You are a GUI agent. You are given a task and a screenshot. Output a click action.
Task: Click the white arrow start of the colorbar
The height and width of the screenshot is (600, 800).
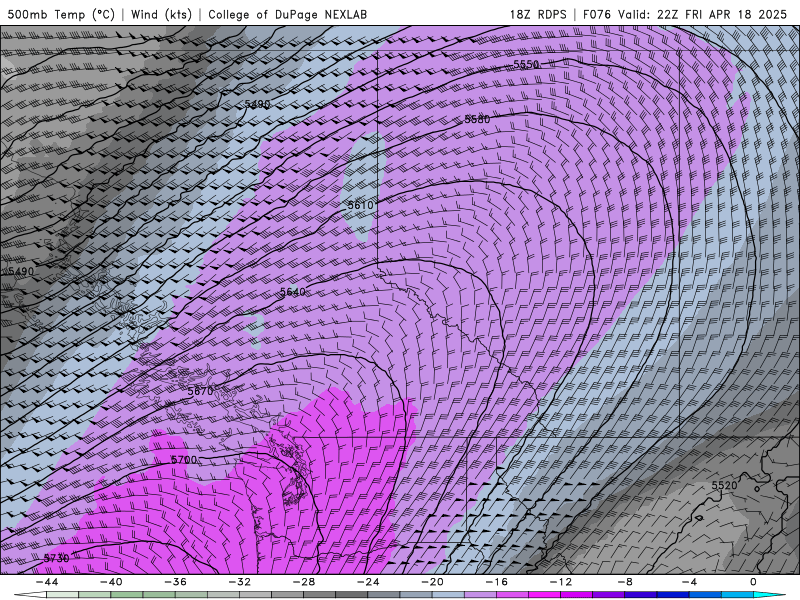pos(29,595)
